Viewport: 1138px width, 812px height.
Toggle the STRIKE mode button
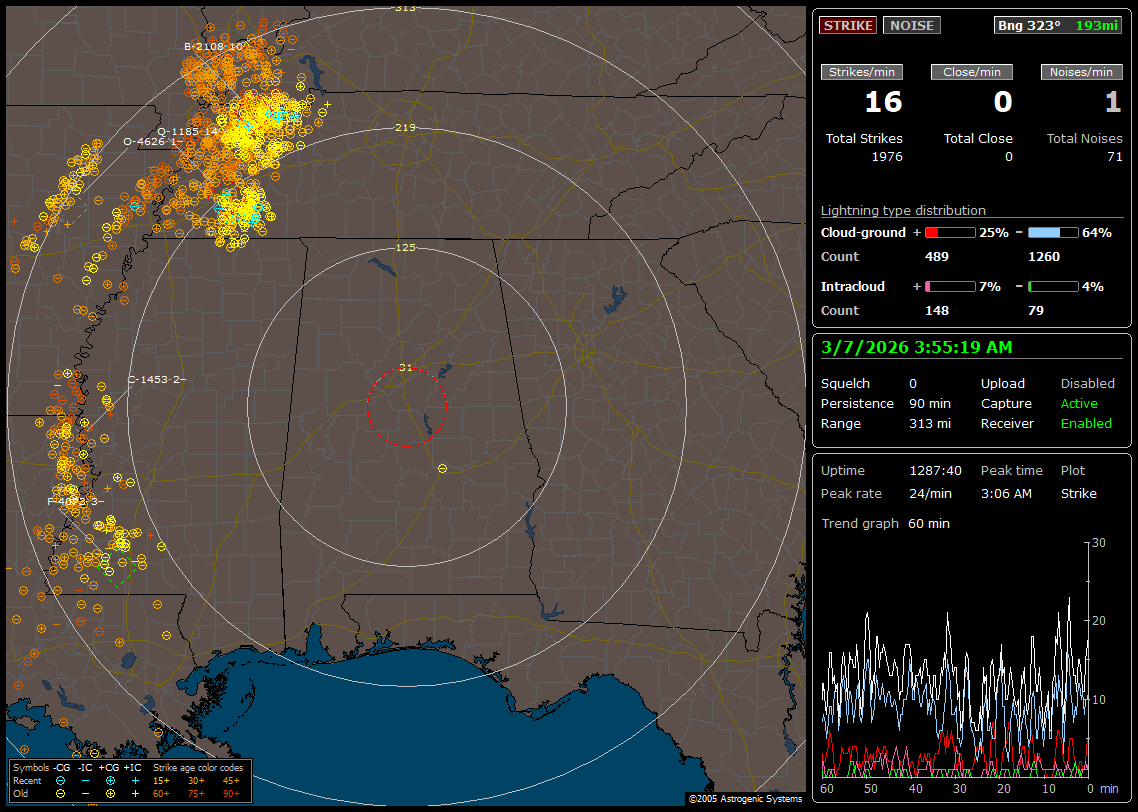pos(848,25)
